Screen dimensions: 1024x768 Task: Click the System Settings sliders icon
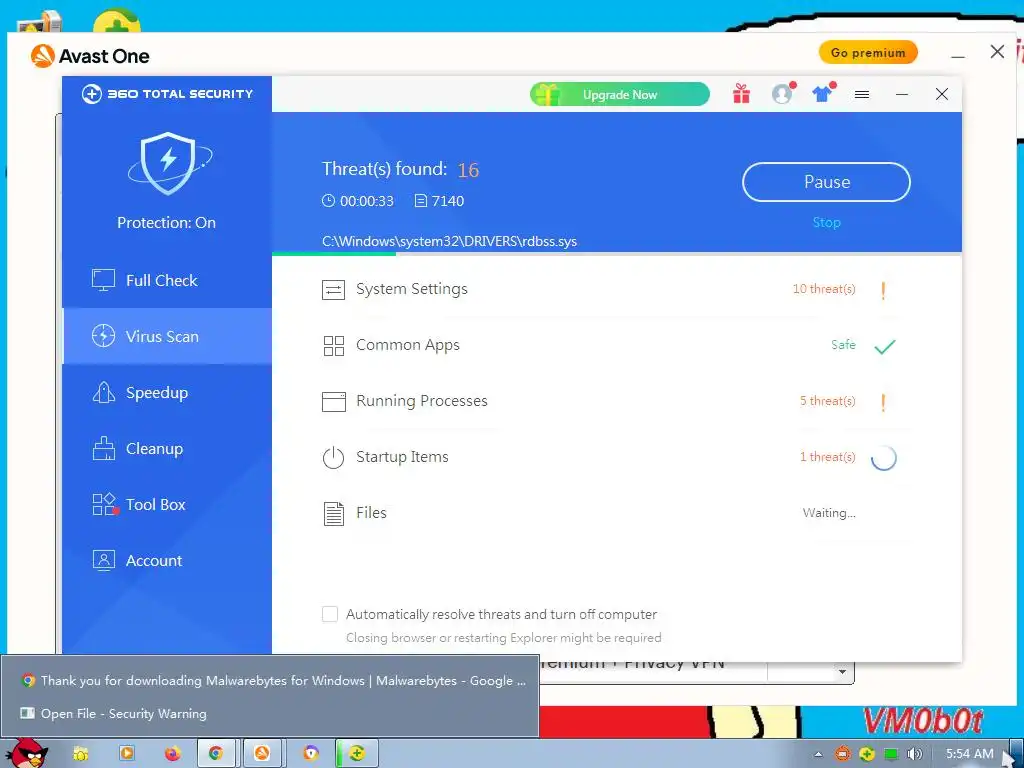pyautogui.click(x=333, y=289)
